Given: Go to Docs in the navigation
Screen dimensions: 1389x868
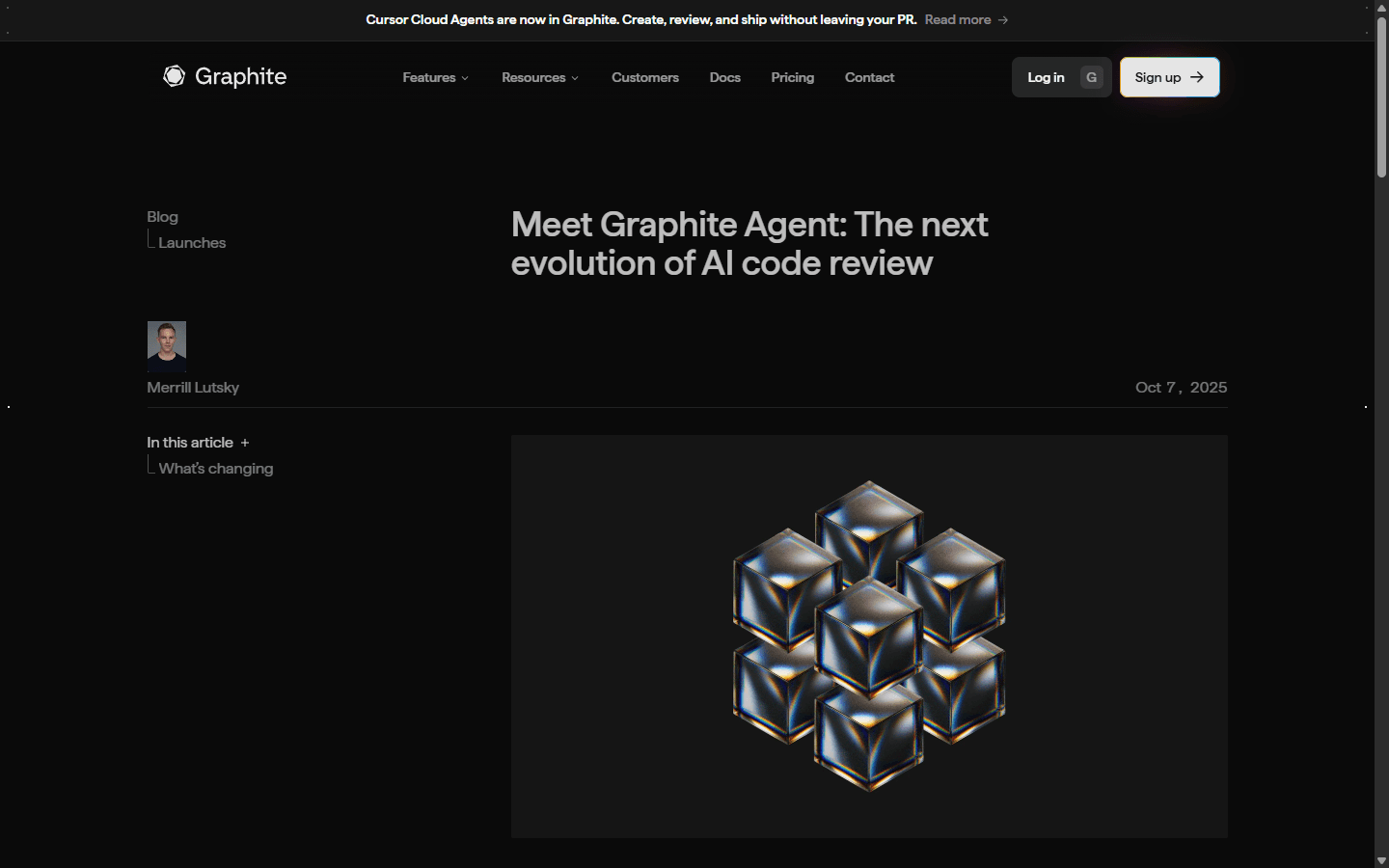Looking at the screenshot, I should pos(725,77).
